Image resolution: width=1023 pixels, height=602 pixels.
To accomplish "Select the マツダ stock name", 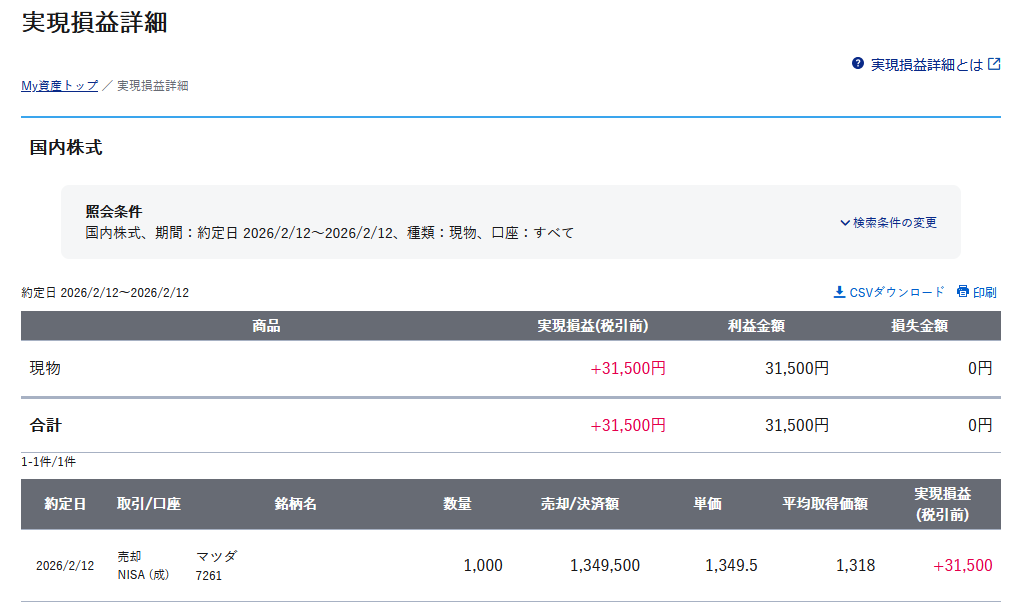I will (x=216, y=557).
